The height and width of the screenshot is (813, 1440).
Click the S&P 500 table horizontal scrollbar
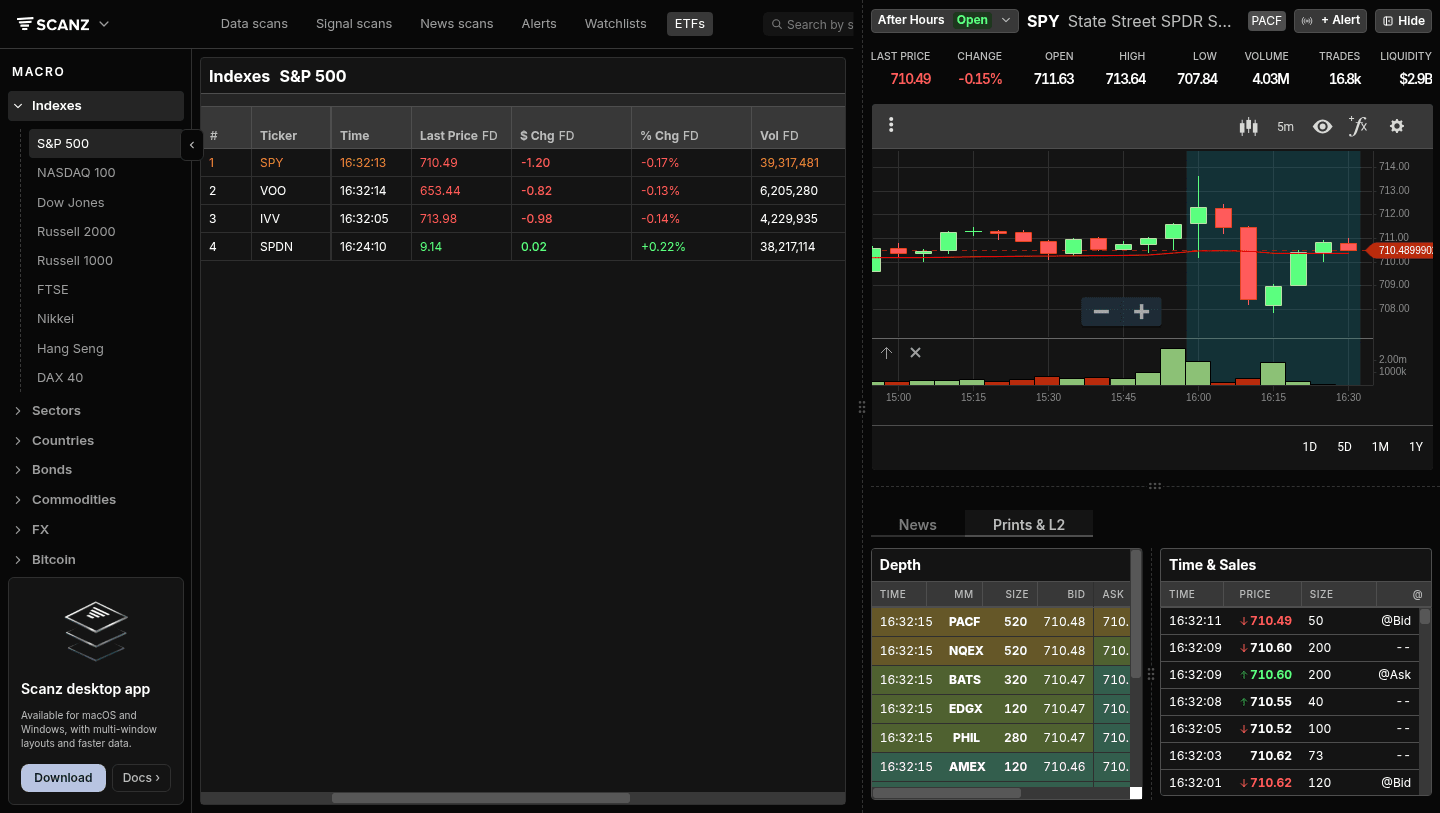[480, 798]
